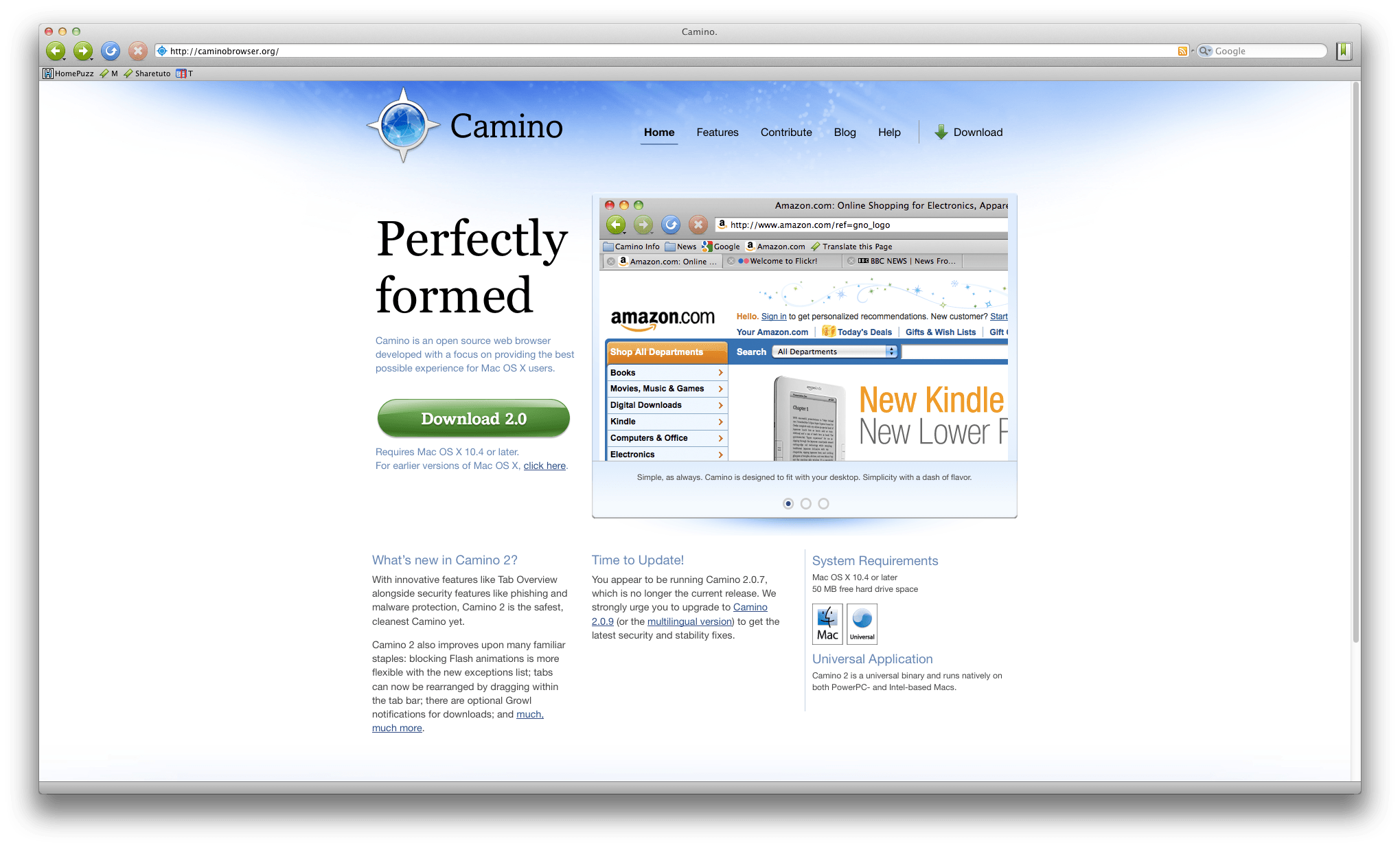
Task: Click the 'What's new in Camino 2?' heading
Action: tap(445, 560)
